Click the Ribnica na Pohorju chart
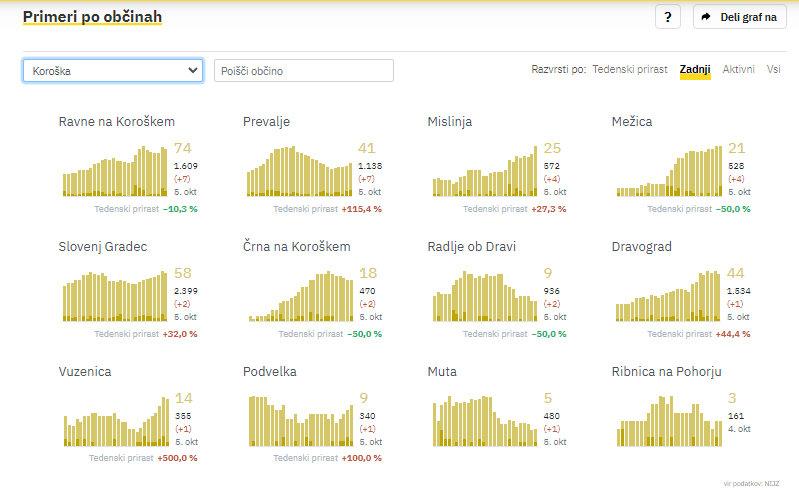The image size is (799, 495). [668, 420]
